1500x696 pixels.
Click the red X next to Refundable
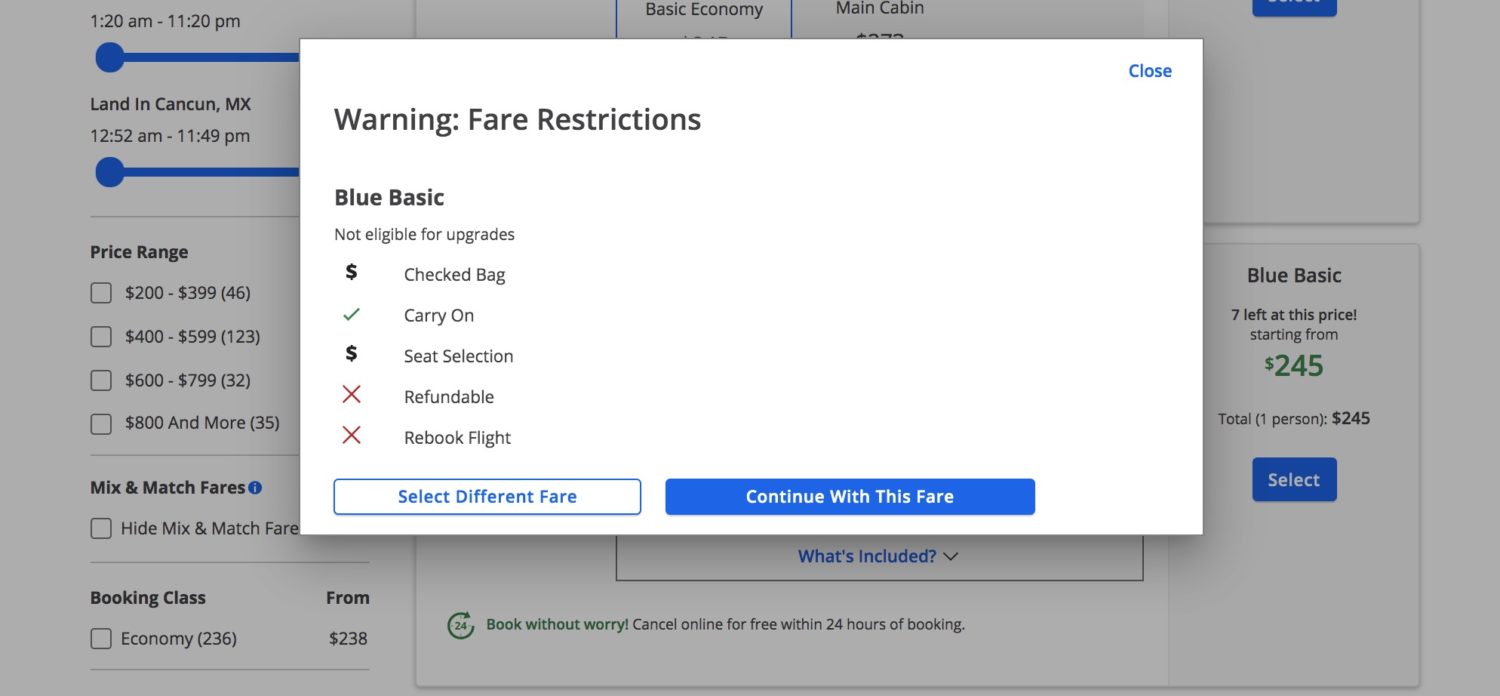(351, 394)
